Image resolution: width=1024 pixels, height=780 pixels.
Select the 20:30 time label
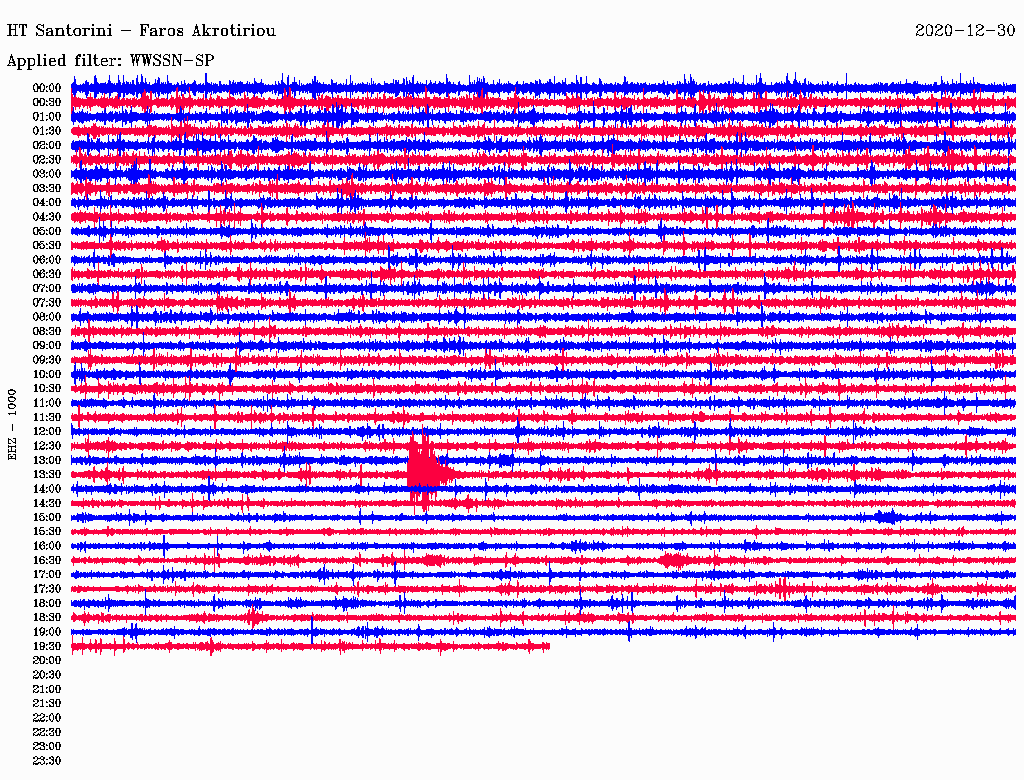coord(46,675)
